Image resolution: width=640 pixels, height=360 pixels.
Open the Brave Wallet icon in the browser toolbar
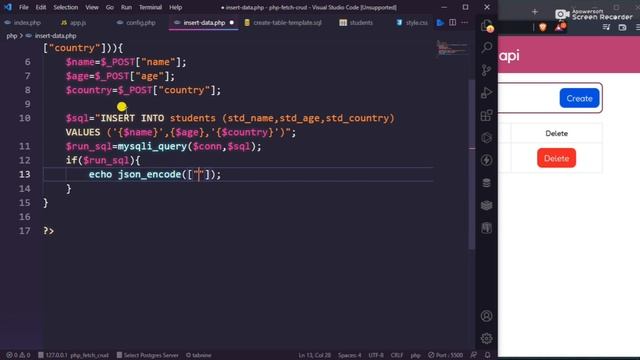tap(622, 27)
